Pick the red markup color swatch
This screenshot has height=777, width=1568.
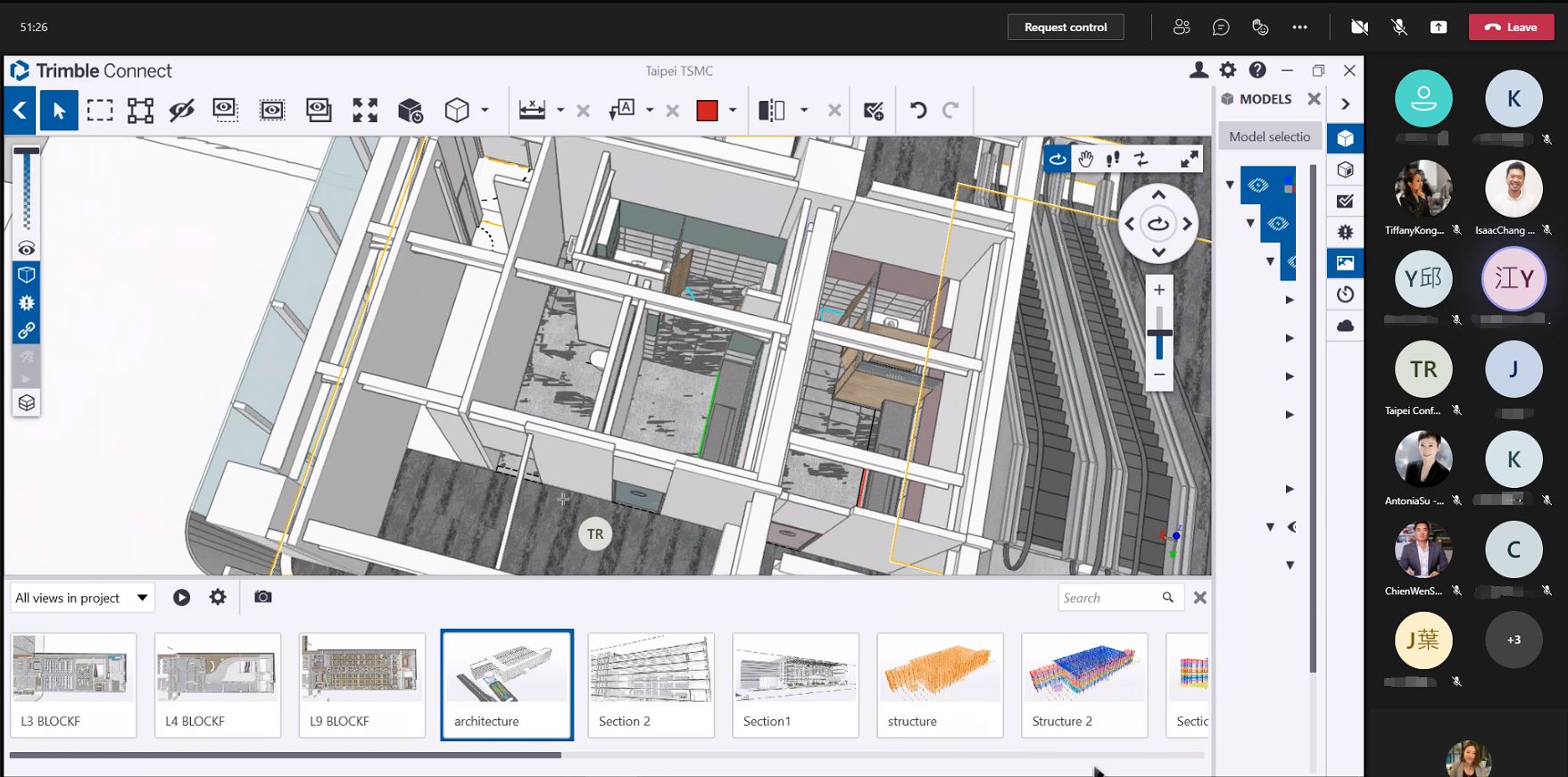707,111
